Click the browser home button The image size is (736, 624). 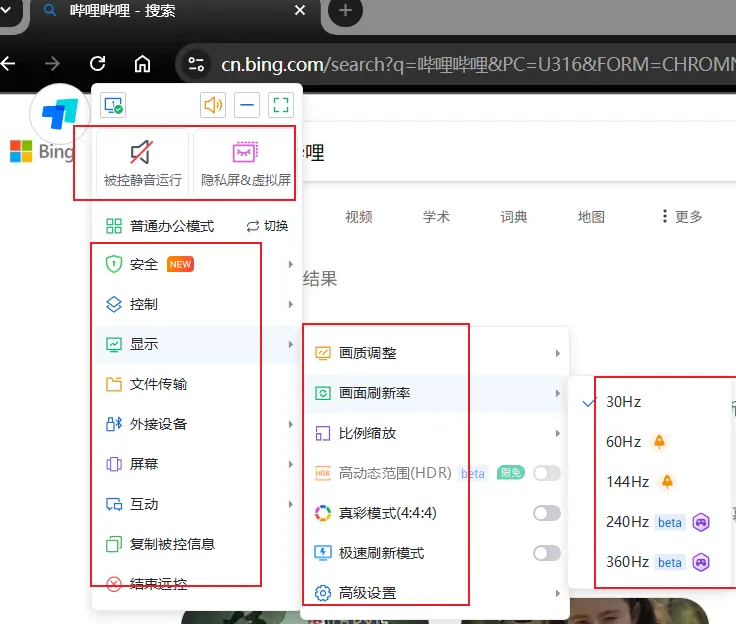142,63
